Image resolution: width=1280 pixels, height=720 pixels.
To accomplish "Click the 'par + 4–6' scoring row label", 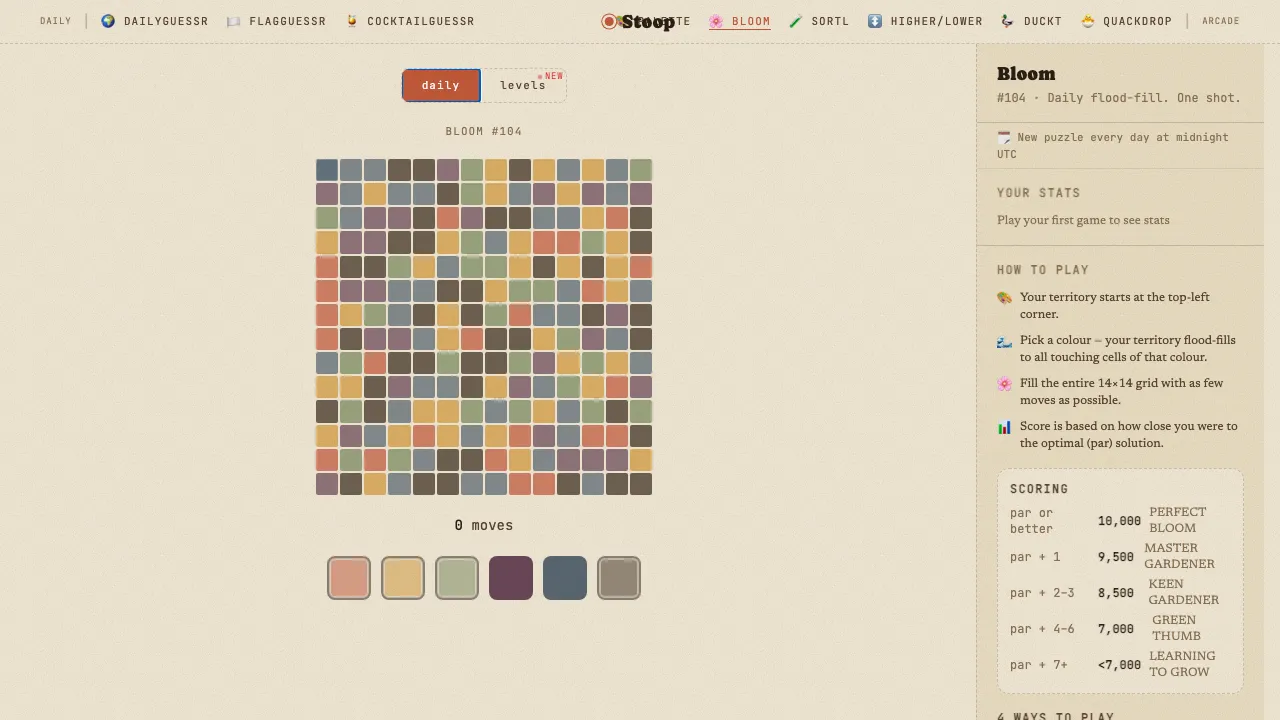I will 1042,629.
